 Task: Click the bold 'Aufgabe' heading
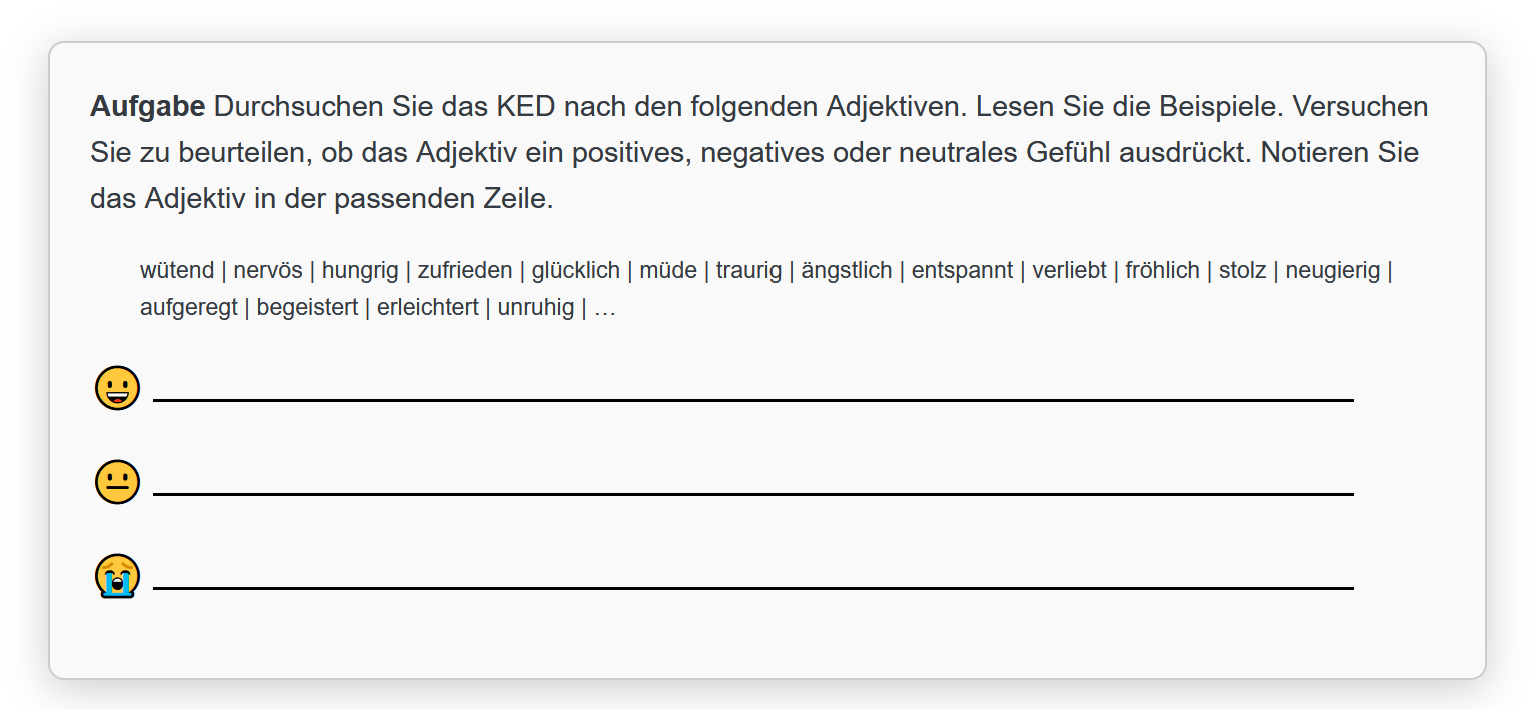click(148, 106)
